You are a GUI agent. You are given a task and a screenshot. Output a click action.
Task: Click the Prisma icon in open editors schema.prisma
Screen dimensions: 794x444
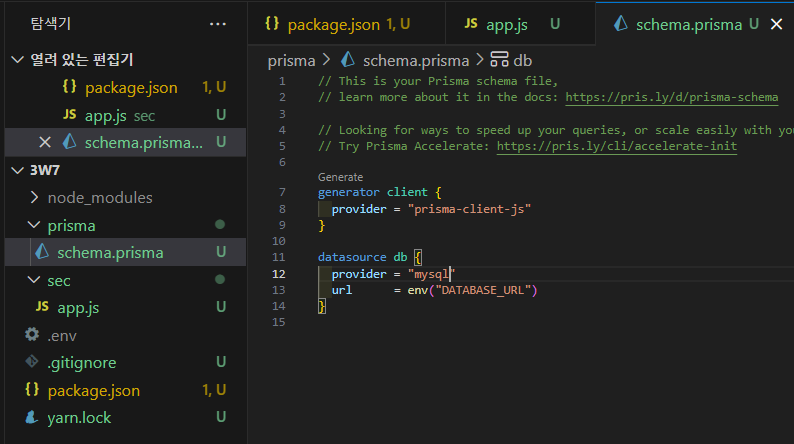pos(69,142)
